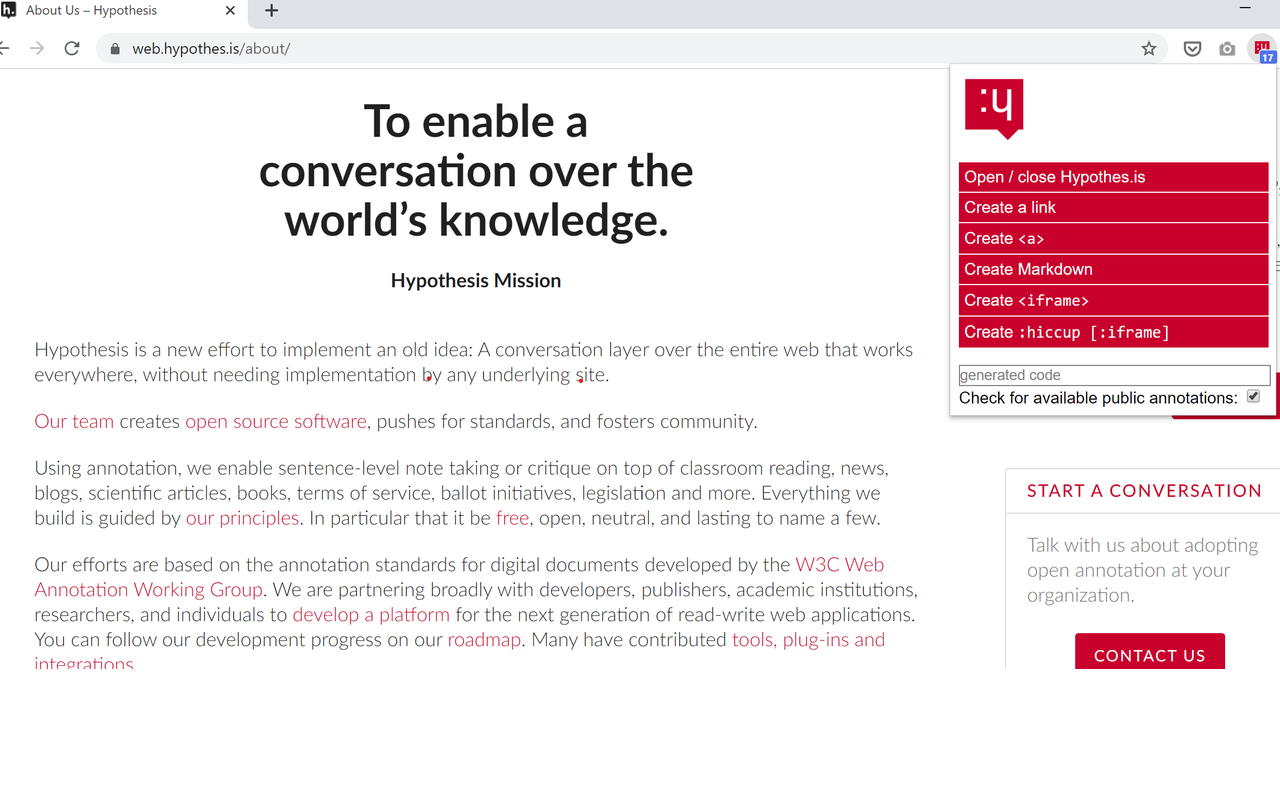Click the main headline To enable a conversation

[476, 170]
